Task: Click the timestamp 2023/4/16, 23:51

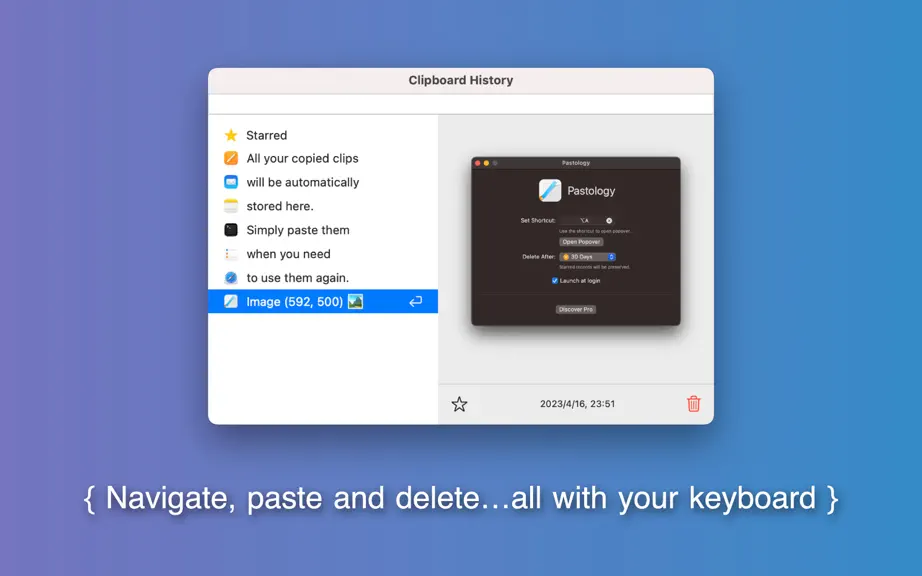Action: point(577,404)
